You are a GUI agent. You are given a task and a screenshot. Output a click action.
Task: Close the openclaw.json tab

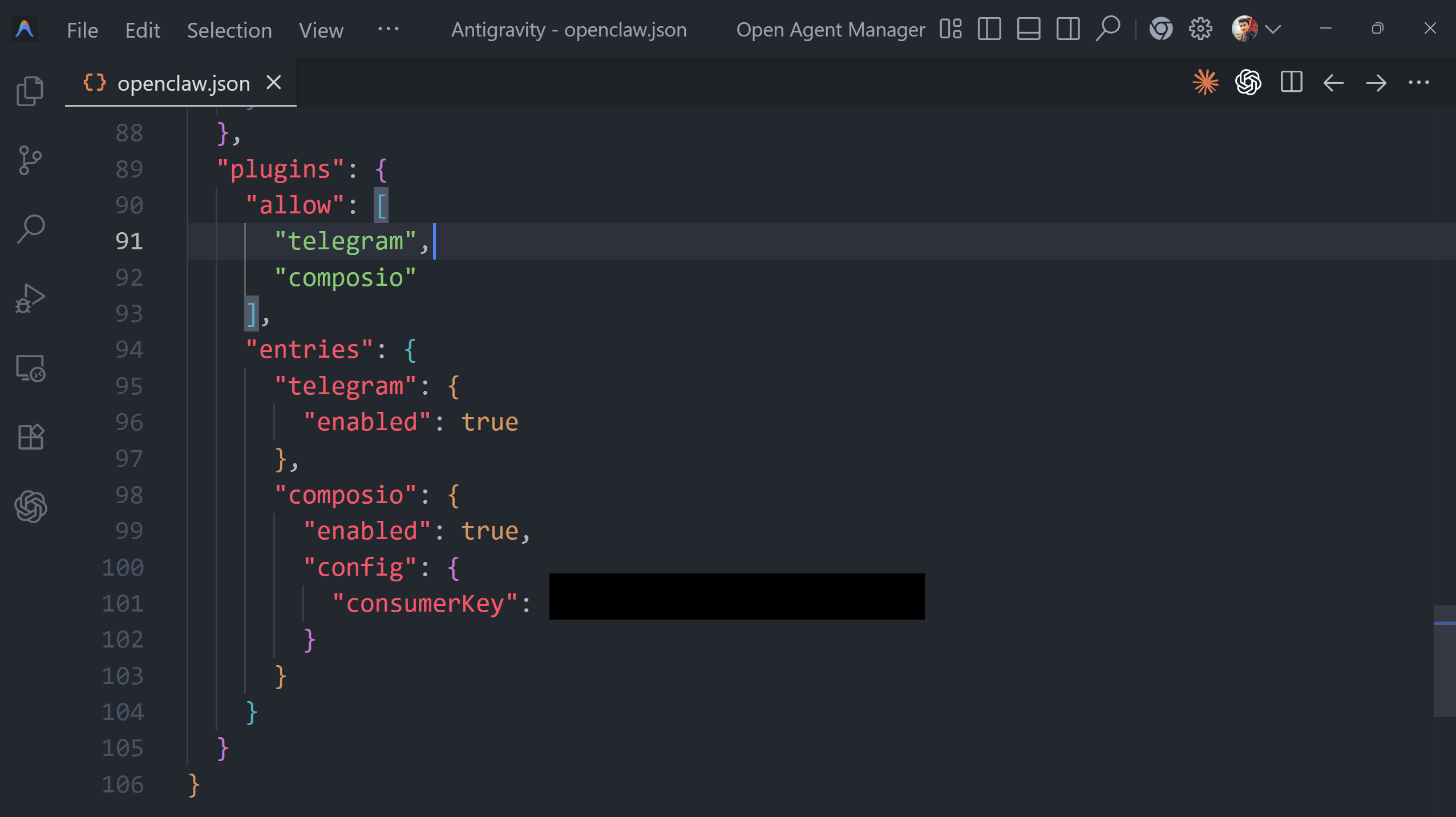pyautogui.click(x=274, y=83)
